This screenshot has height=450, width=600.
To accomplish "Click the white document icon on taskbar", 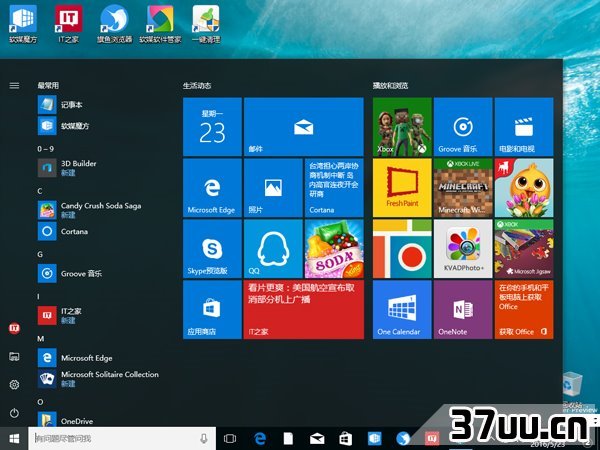I will pos(288,439).
